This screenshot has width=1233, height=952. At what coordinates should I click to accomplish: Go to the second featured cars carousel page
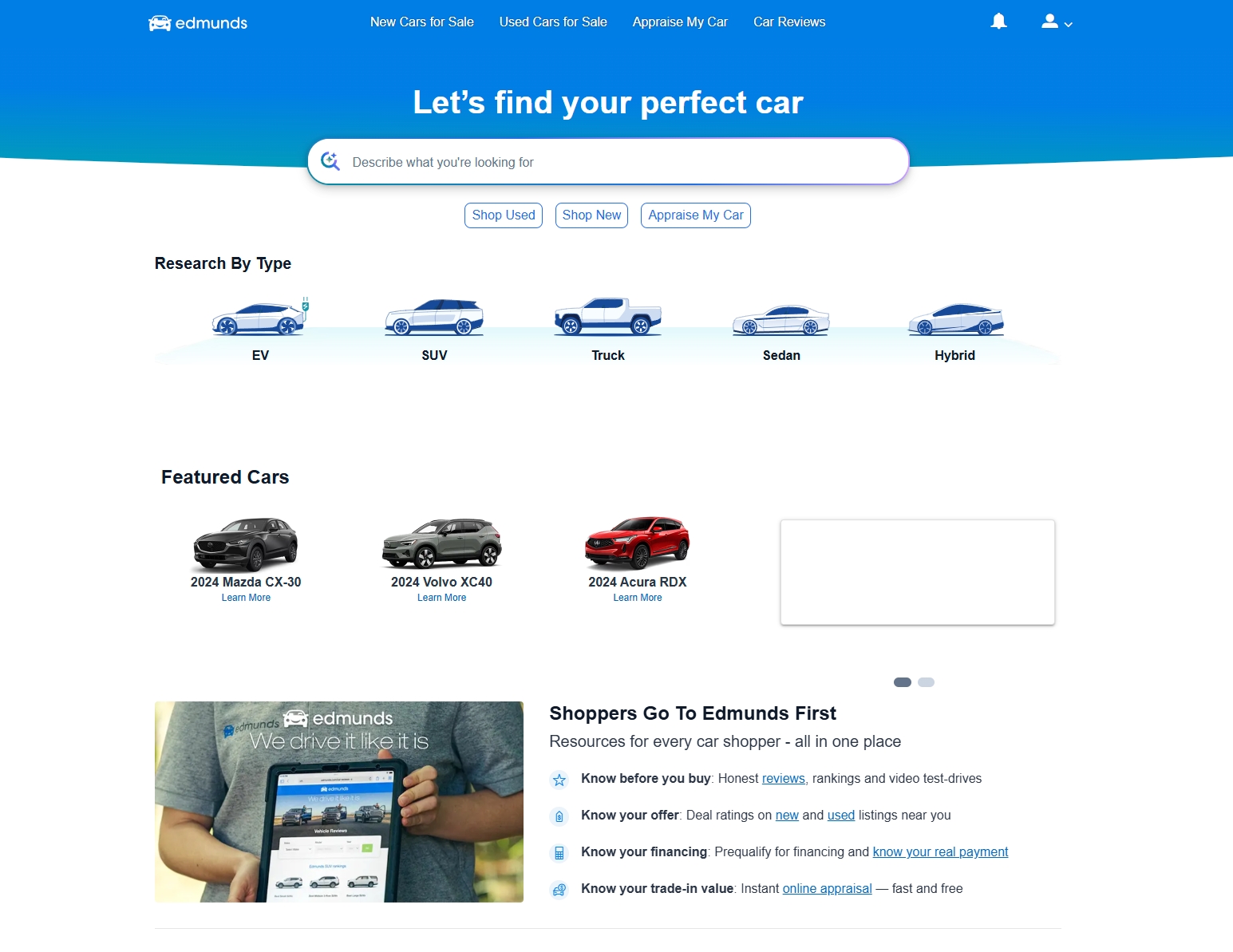click(x=926, y=682)
